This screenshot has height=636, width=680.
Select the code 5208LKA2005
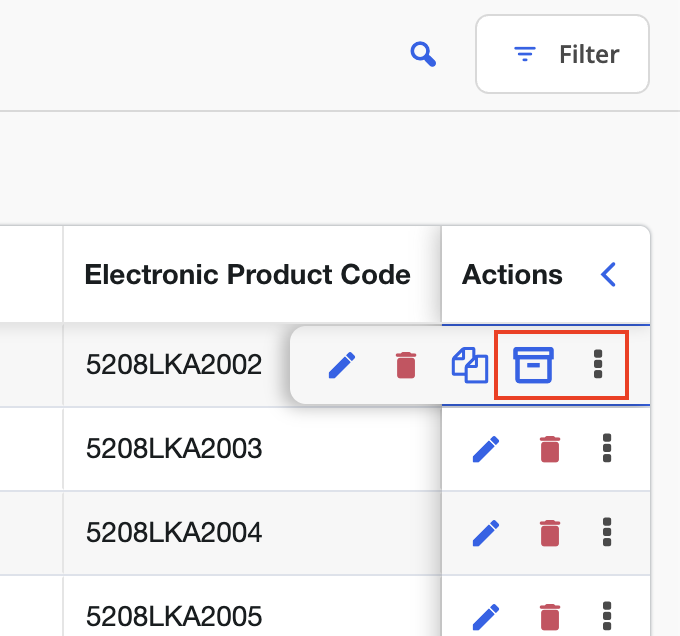click(x=174, y=616)
